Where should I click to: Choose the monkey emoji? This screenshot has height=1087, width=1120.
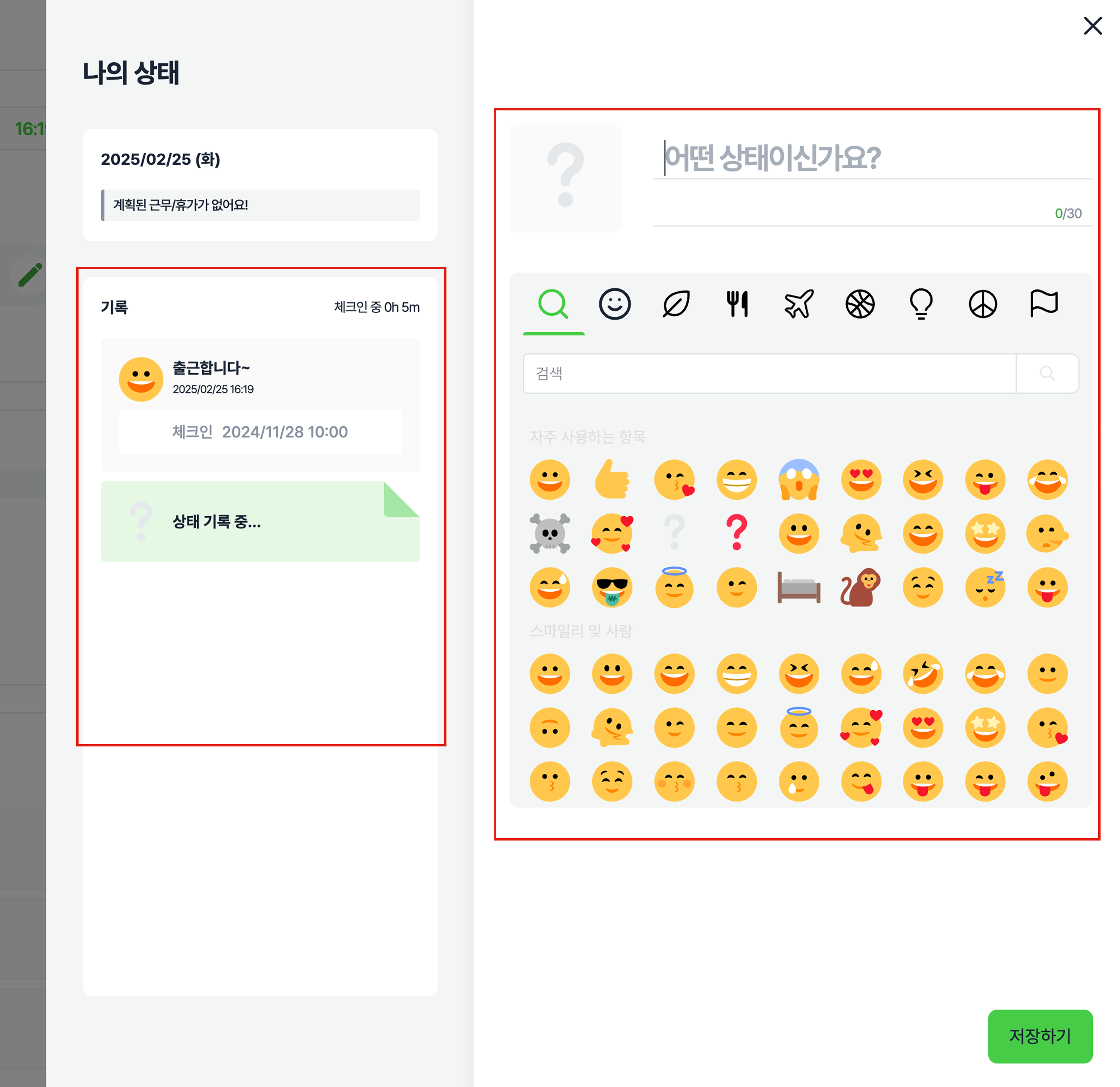pos(861,587)
